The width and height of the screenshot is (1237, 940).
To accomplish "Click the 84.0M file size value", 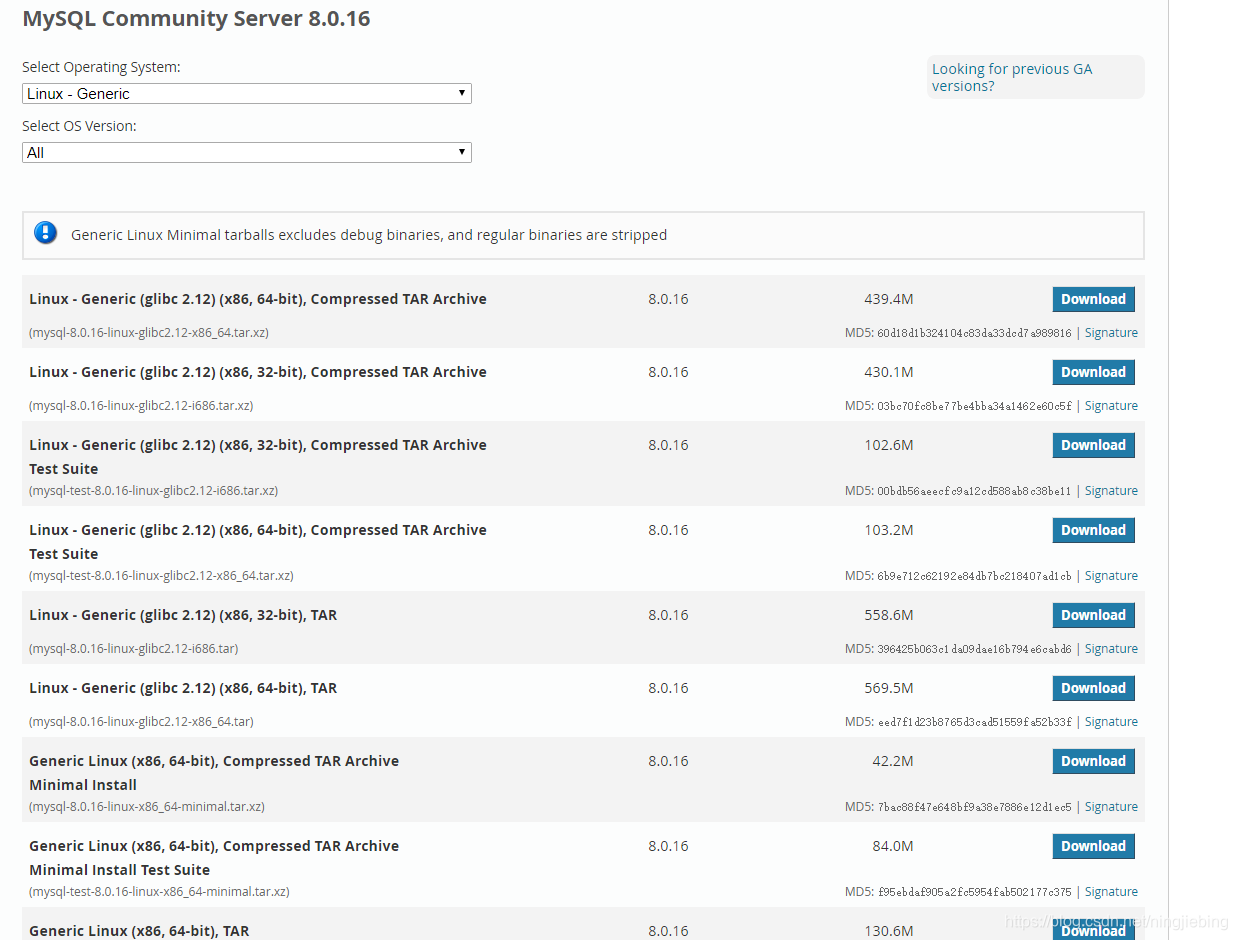I will 893,846.
